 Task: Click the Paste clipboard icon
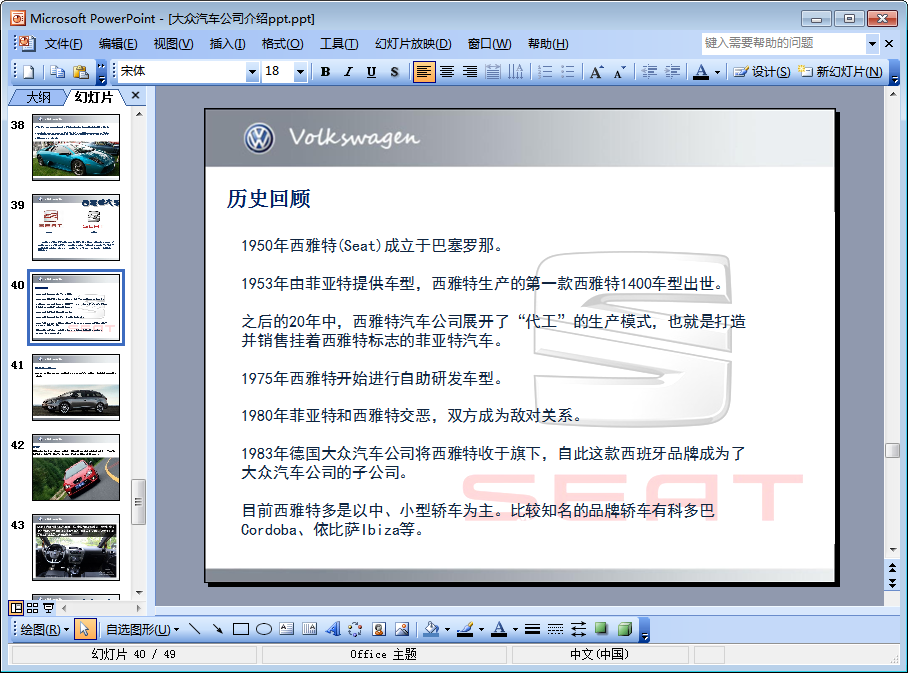(x=80, y=72)
